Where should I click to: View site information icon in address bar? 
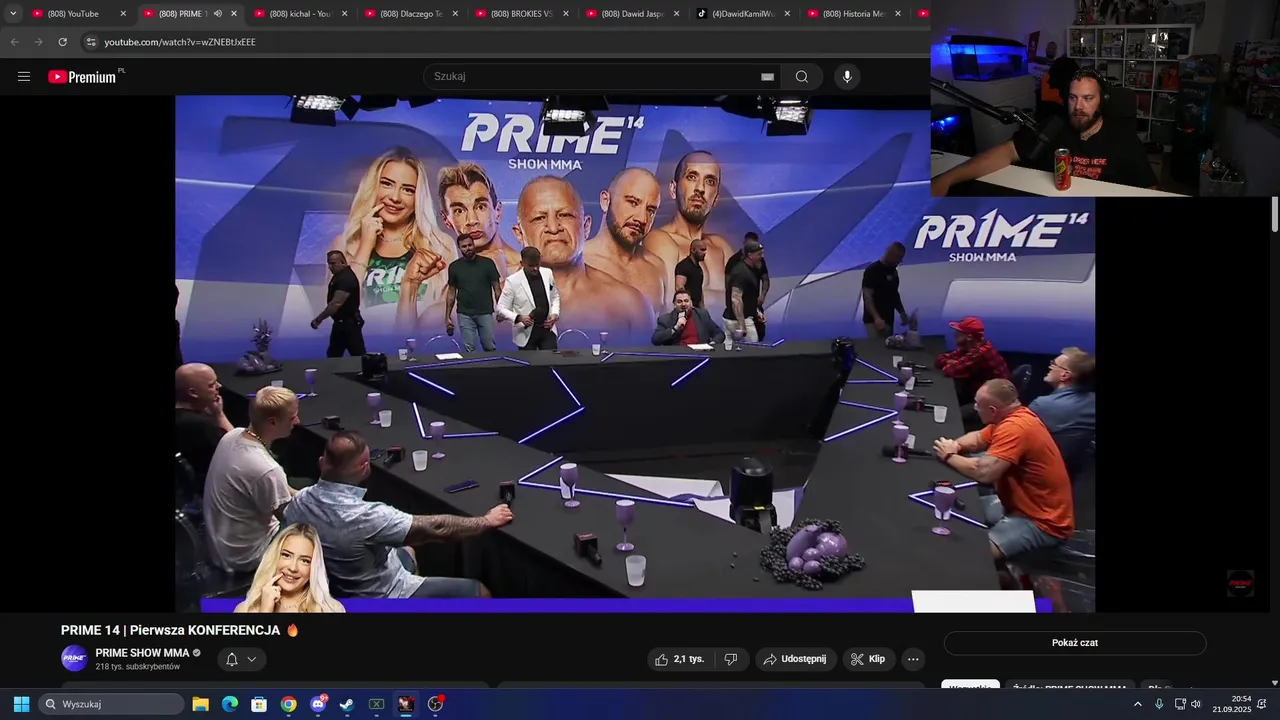click(x=91, y=42)
